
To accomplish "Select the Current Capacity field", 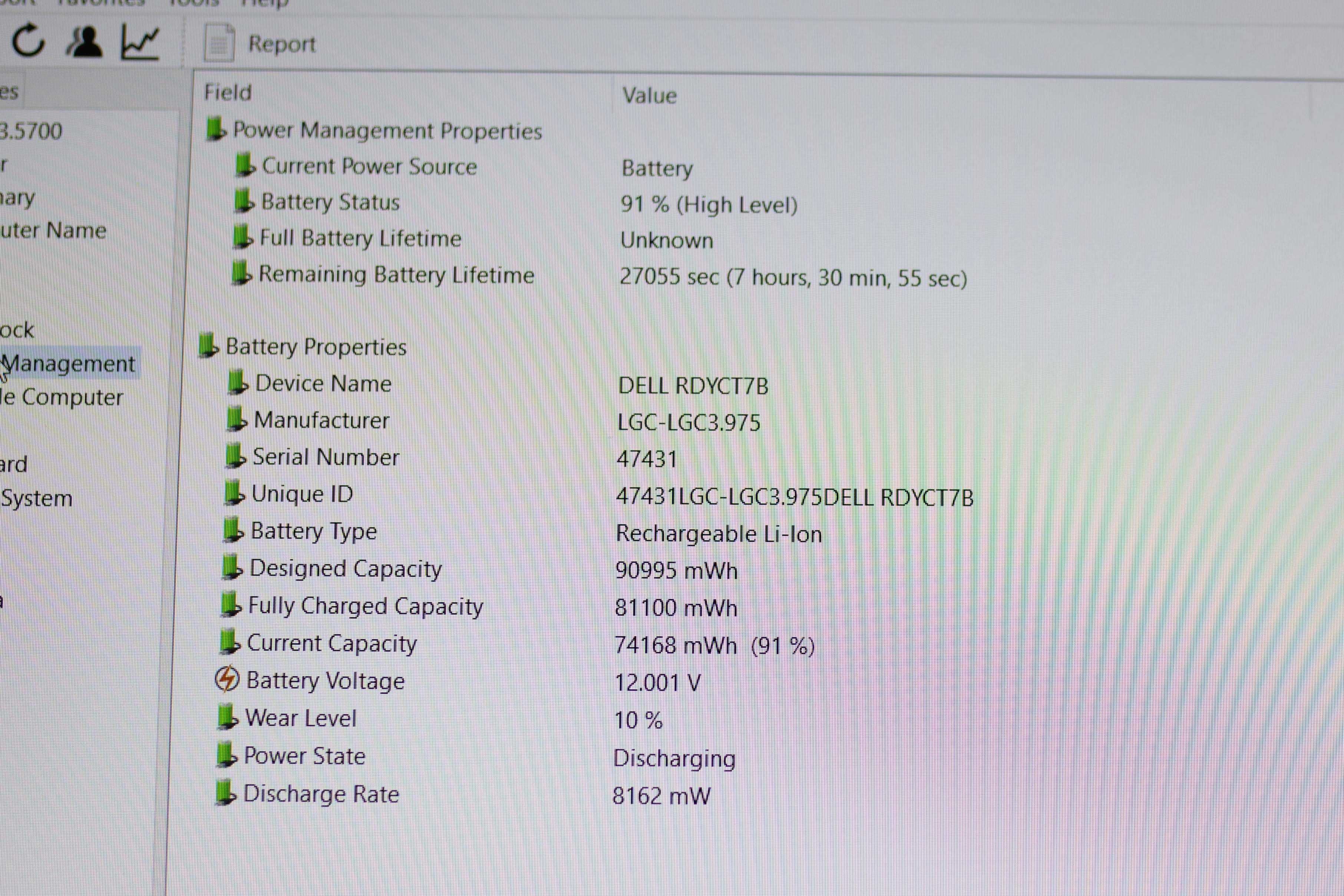I will pyautogui.click(x=332, y=644).
